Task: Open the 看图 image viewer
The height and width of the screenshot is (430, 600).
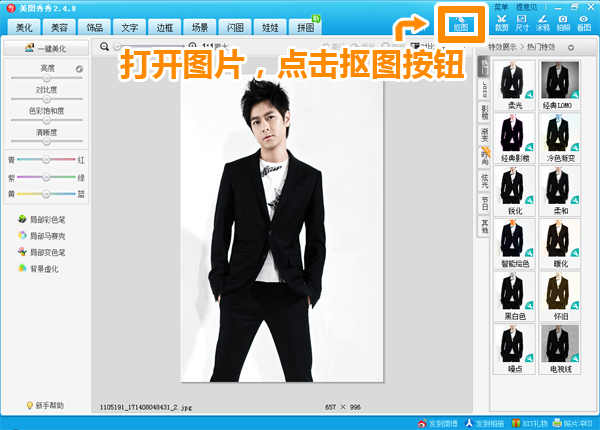Action: click(584, 23)
